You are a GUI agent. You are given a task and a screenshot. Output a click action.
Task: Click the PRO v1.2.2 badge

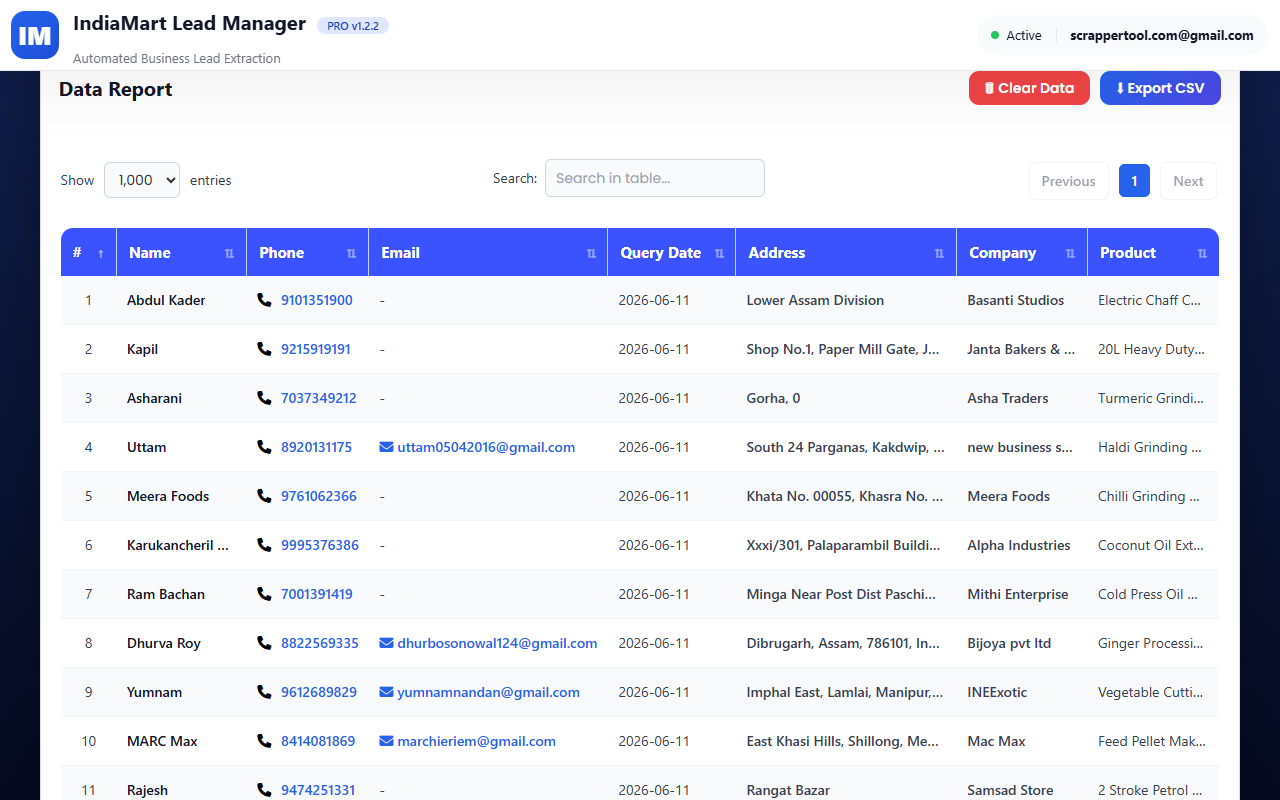pos(353,26)
